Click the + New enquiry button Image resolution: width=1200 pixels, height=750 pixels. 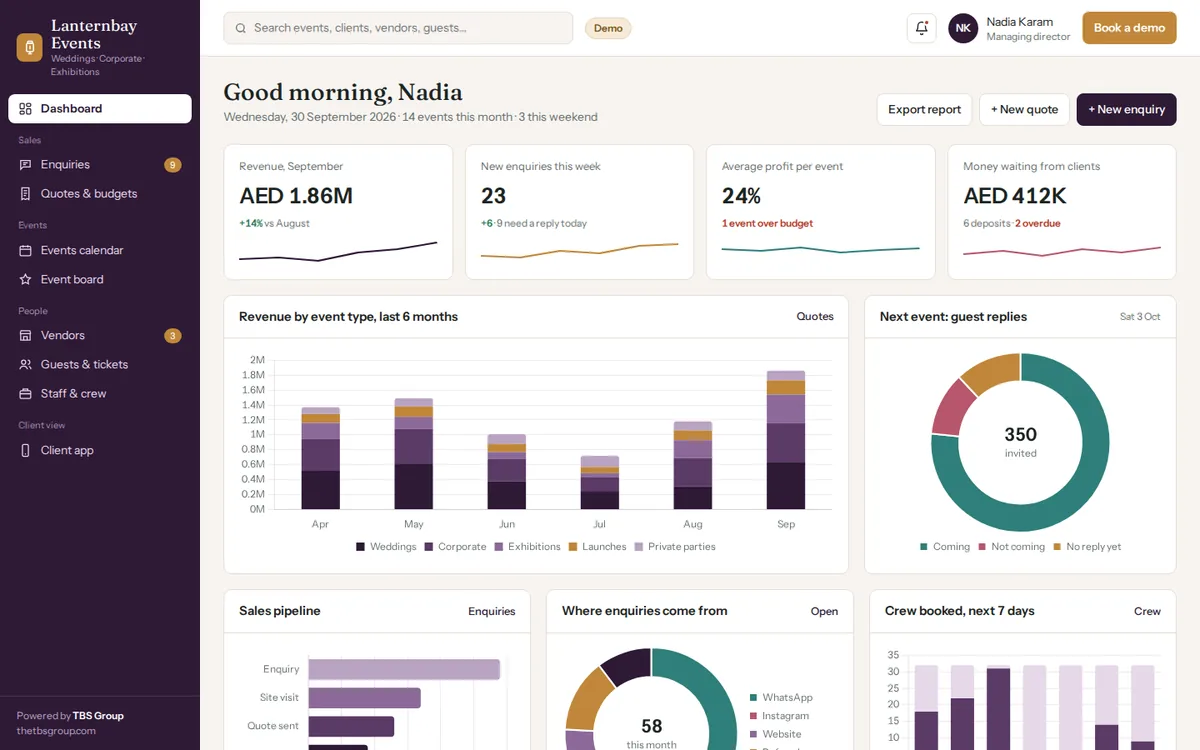1126,110
